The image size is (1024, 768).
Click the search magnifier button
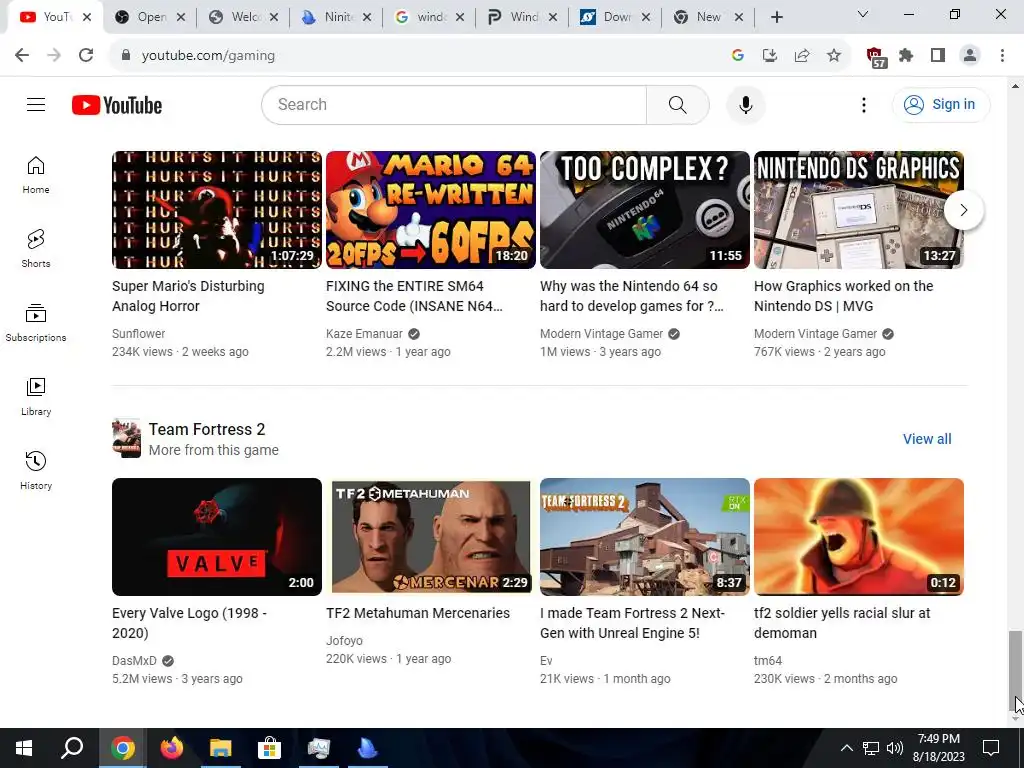677,104
